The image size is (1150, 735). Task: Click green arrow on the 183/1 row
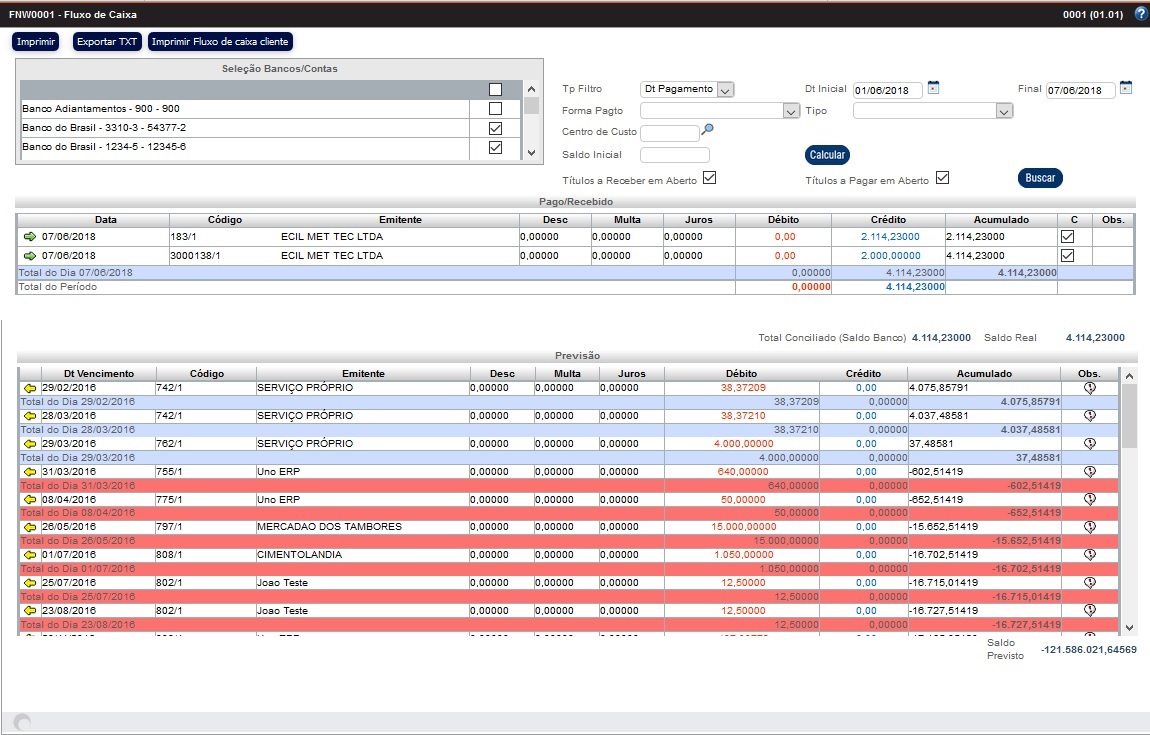(30, 237)
